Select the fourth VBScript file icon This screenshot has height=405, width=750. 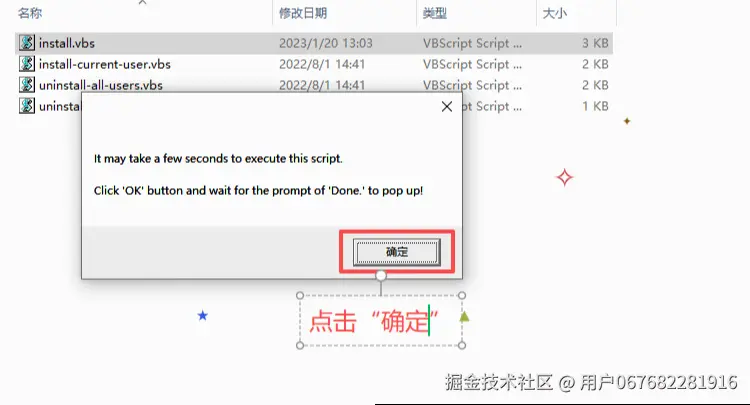coord(27,106)
